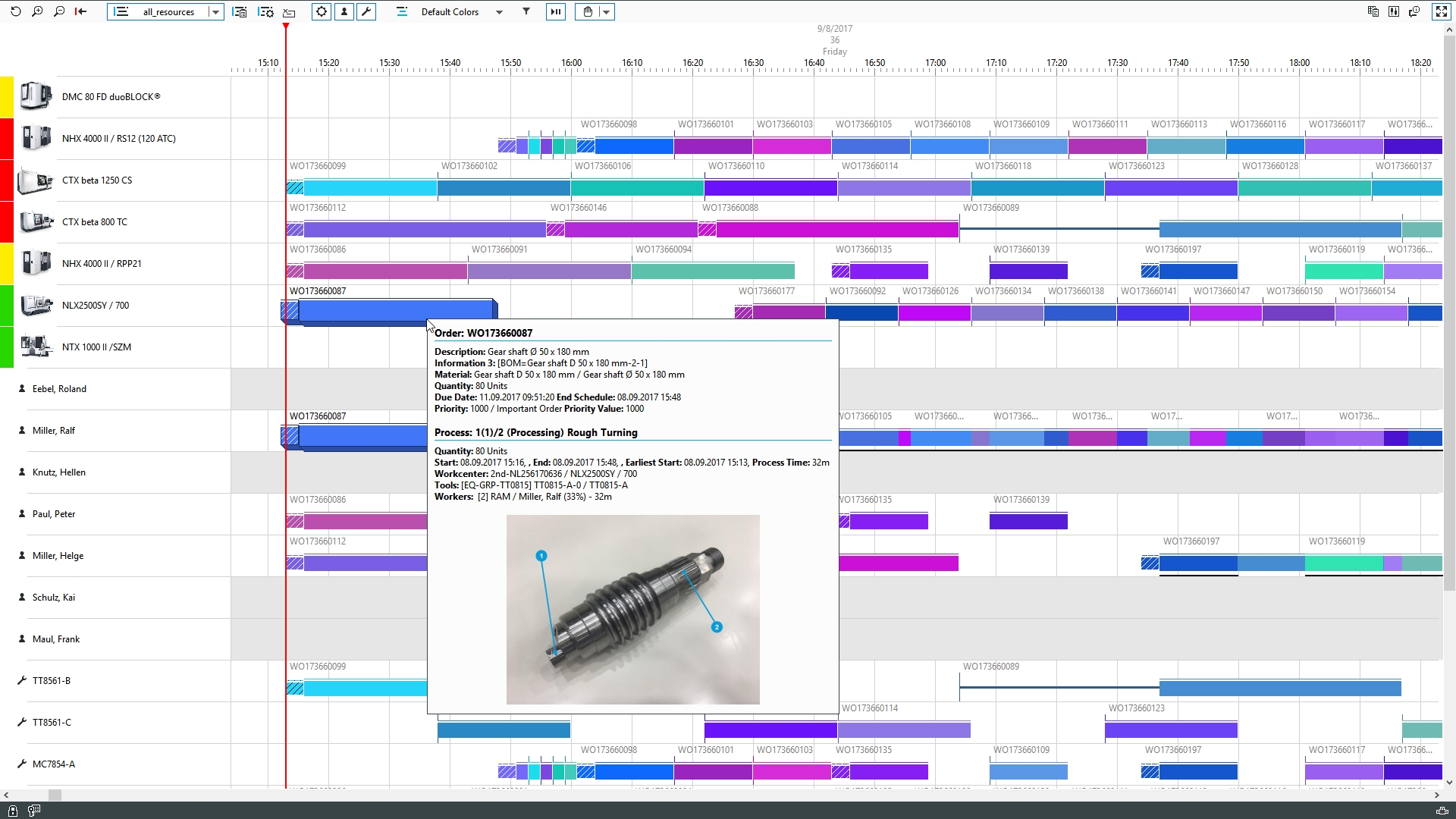Click the refresh/undo arrow icon
Image resolution: width=1456 pixels, height=819 pixels.
(x=15, y=11)
